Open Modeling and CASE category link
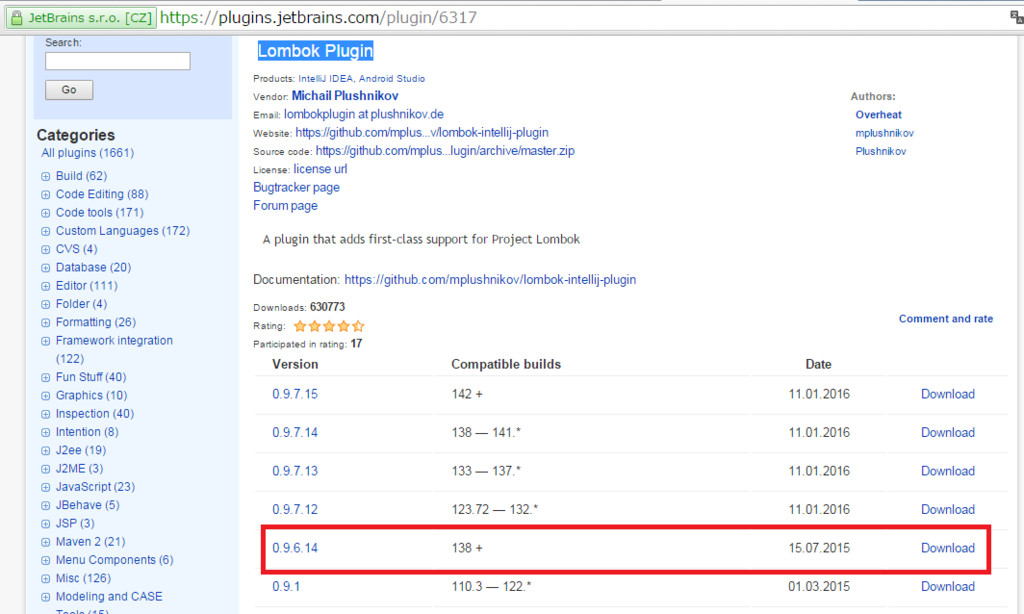The height and width of the screenshot is (614, 1024). pyautogui.click(x=109, y=596)
